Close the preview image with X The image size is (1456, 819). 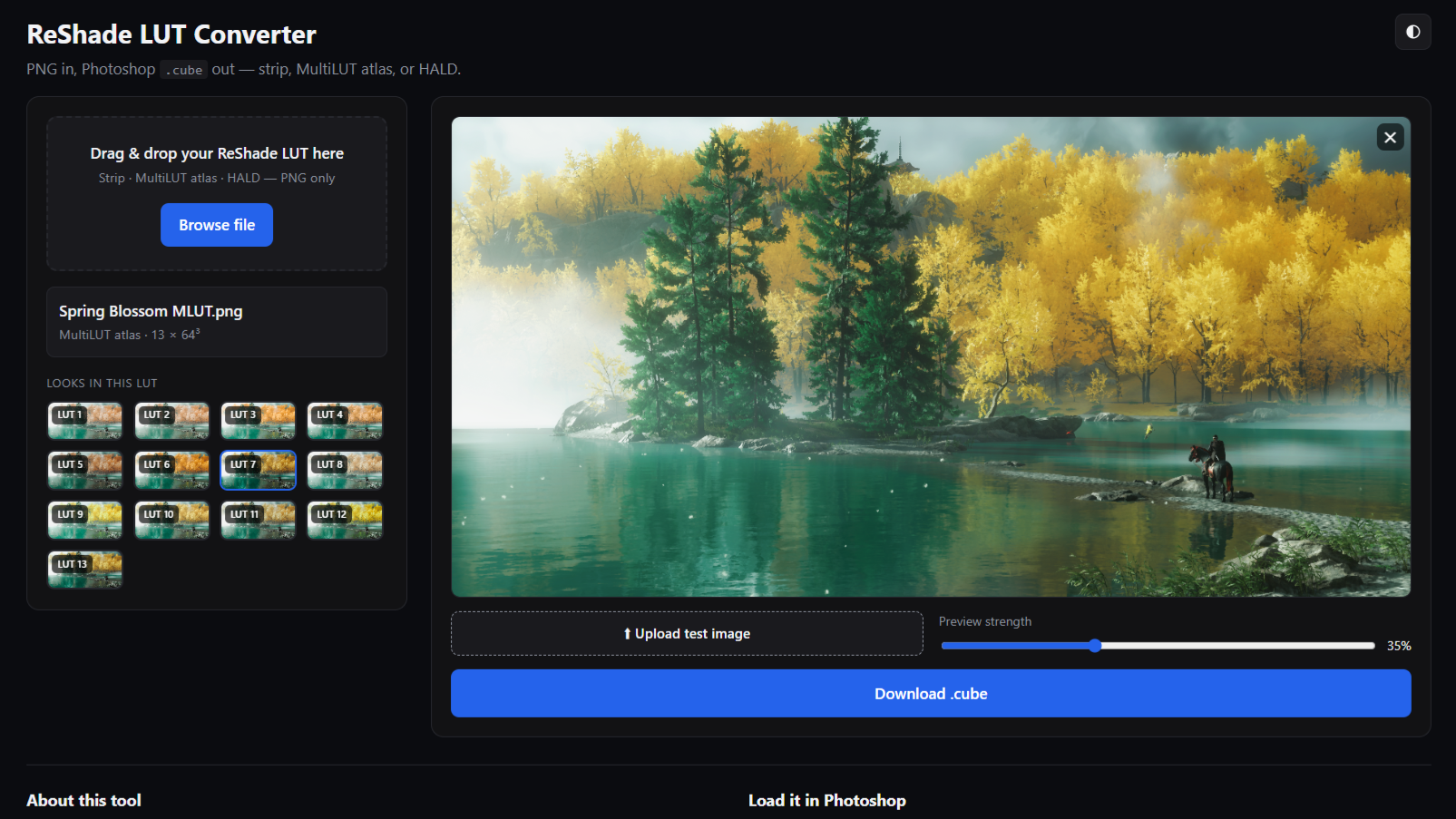click(1390, 137)
